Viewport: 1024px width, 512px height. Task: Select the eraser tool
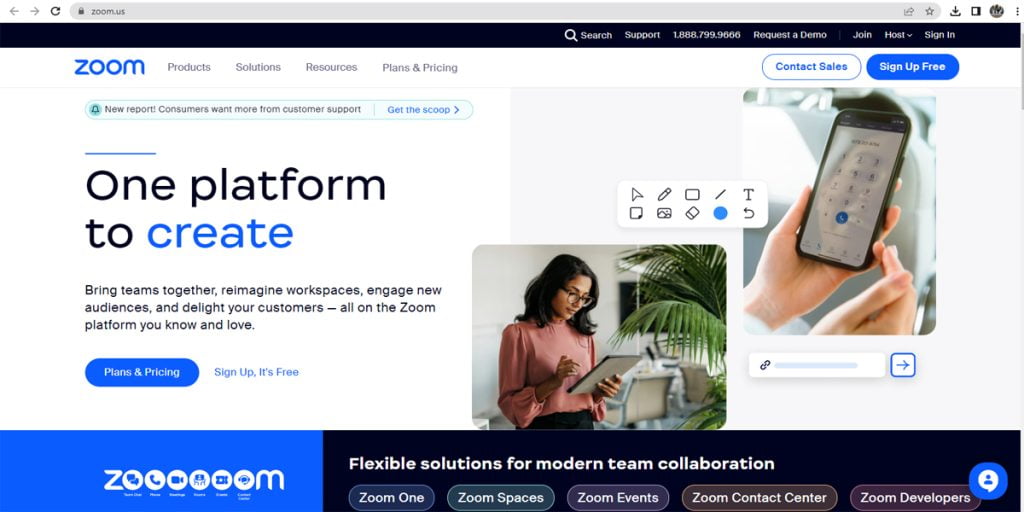692,213
